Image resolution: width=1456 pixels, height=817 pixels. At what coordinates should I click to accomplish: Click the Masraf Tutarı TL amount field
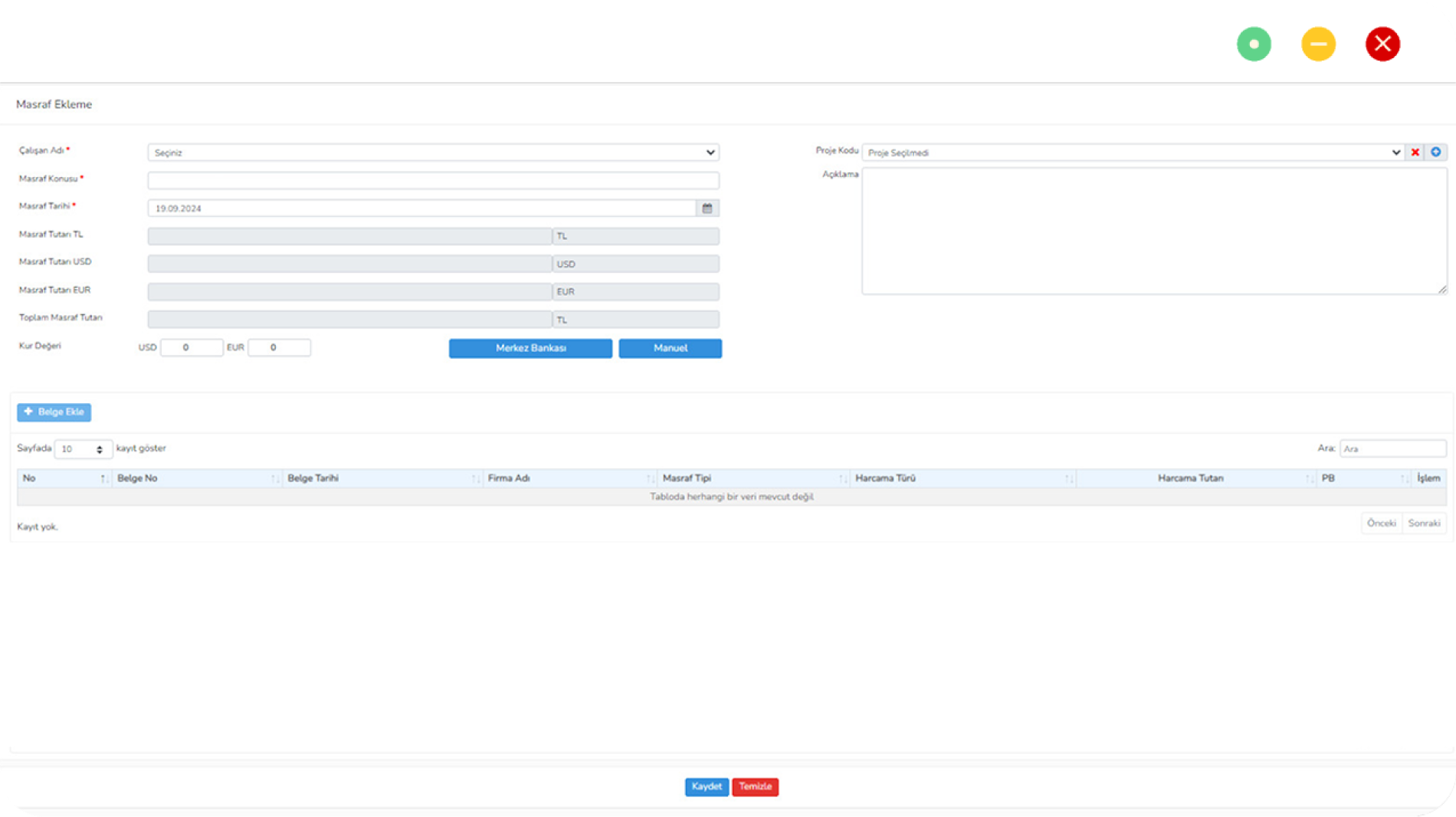click(x=349, y=236)
